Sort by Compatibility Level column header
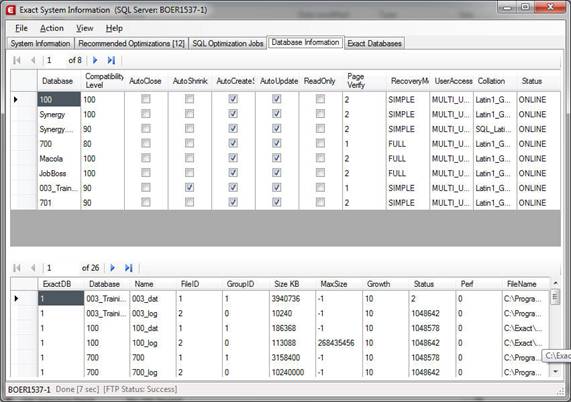The height and width of the screenshot is (402, 571). (x=102, y=81)
